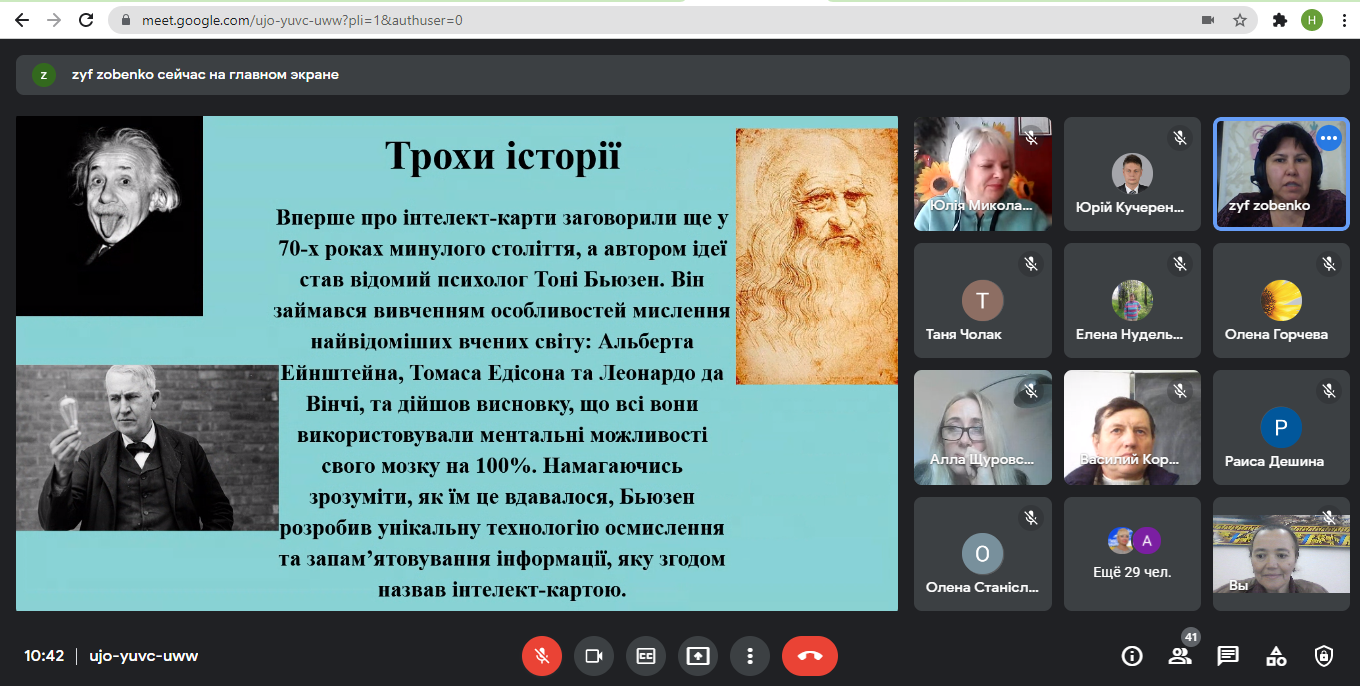This screenshot has width=1360, height=686.
Task: Open the browser extensions puzzle icon
Action: click(x=1279, y=20)
